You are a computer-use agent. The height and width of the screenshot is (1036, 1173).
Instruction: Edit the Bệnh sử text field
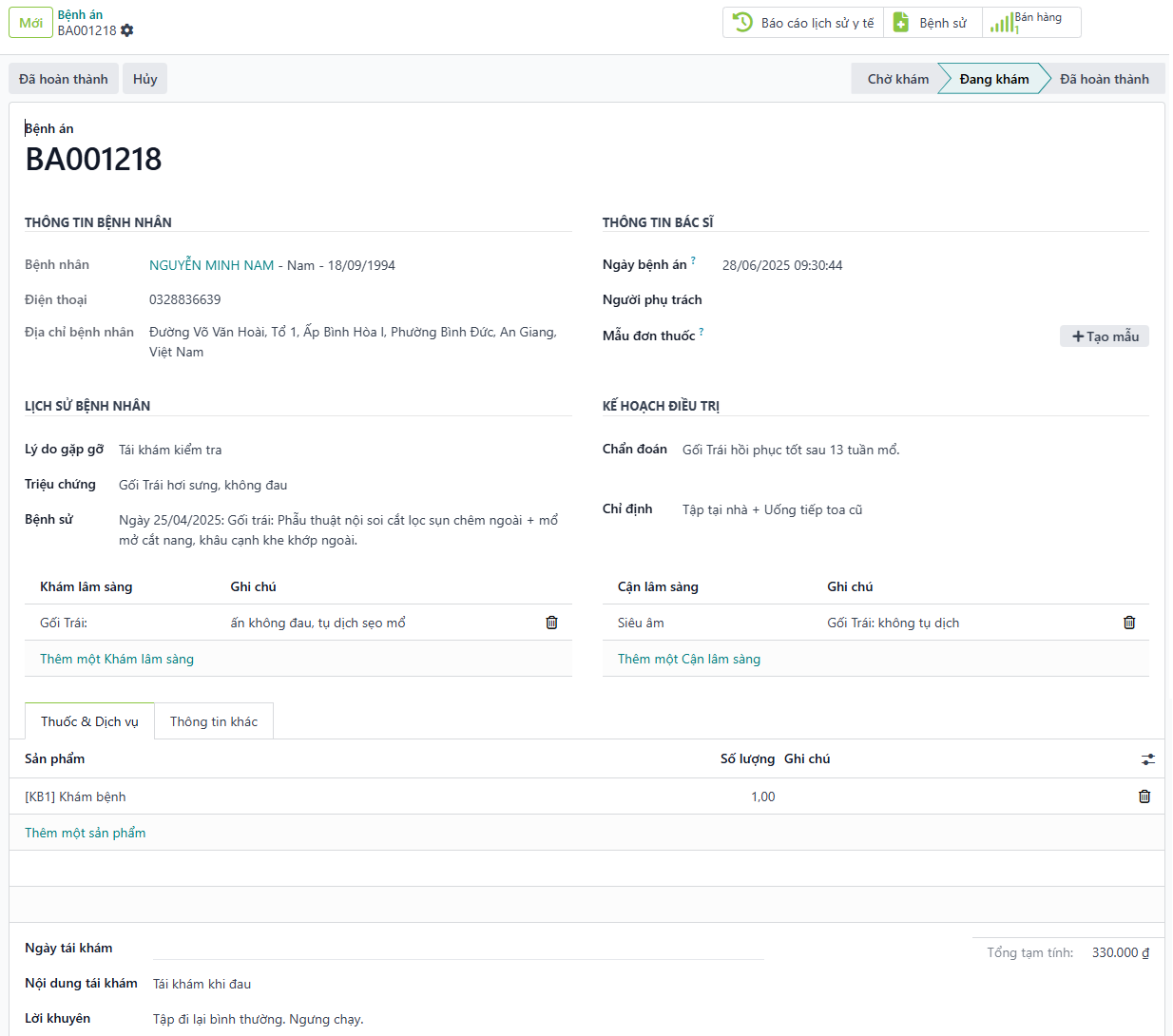pos(345,530)
